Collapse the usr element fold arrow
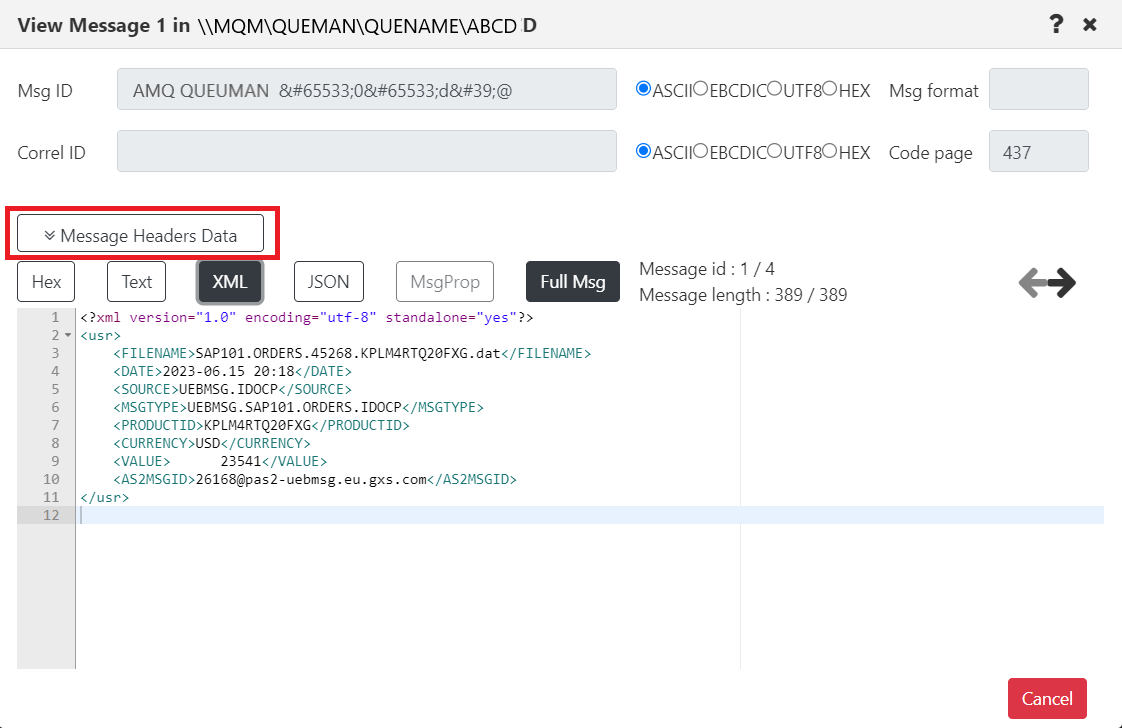 (x=68, y=335)
